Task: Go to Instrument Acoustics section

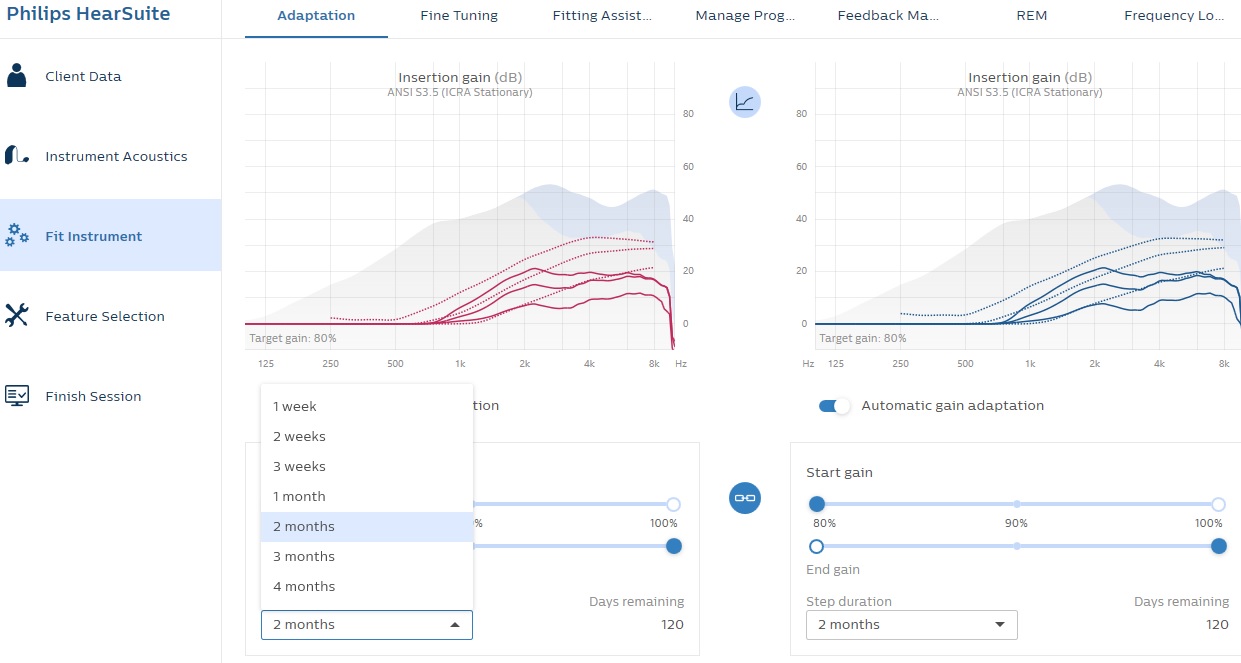Action: point(110,156)
